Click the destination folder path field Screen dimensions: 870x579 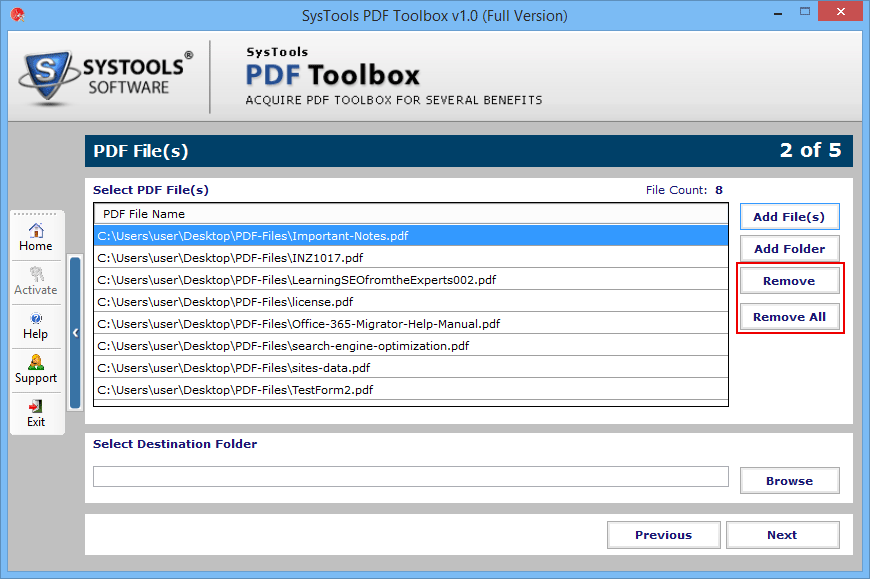pyautogui.click(x=411, y=476)
